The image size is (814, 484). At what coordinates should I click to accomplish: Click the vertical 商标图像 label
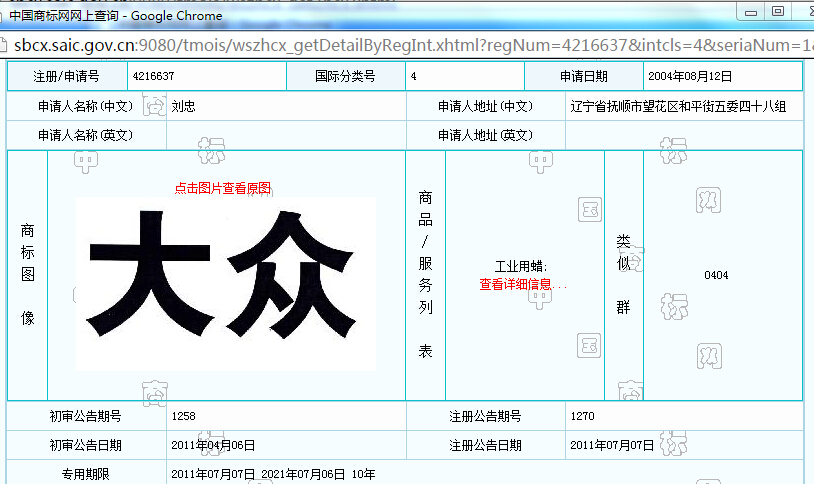pos(28,274)
